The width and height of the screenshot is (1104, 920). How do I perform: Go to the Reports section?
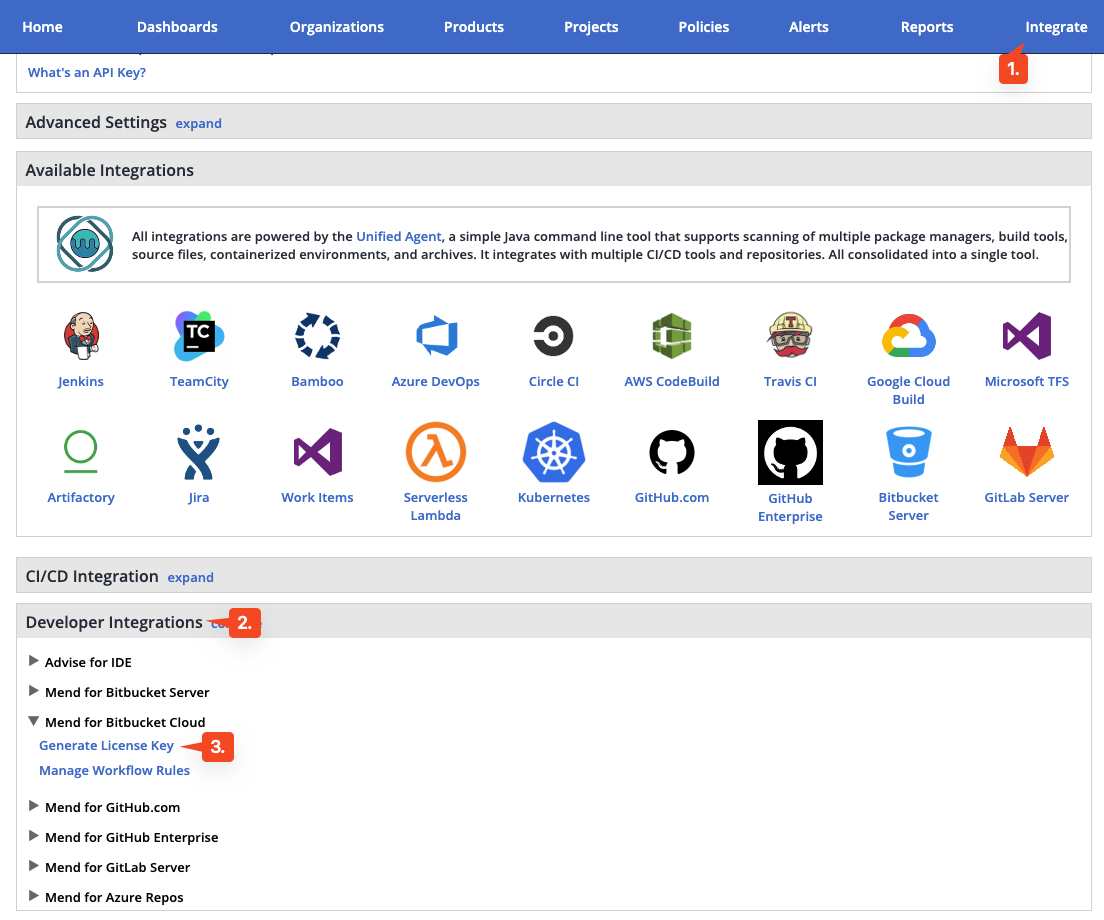coord(926,27)
